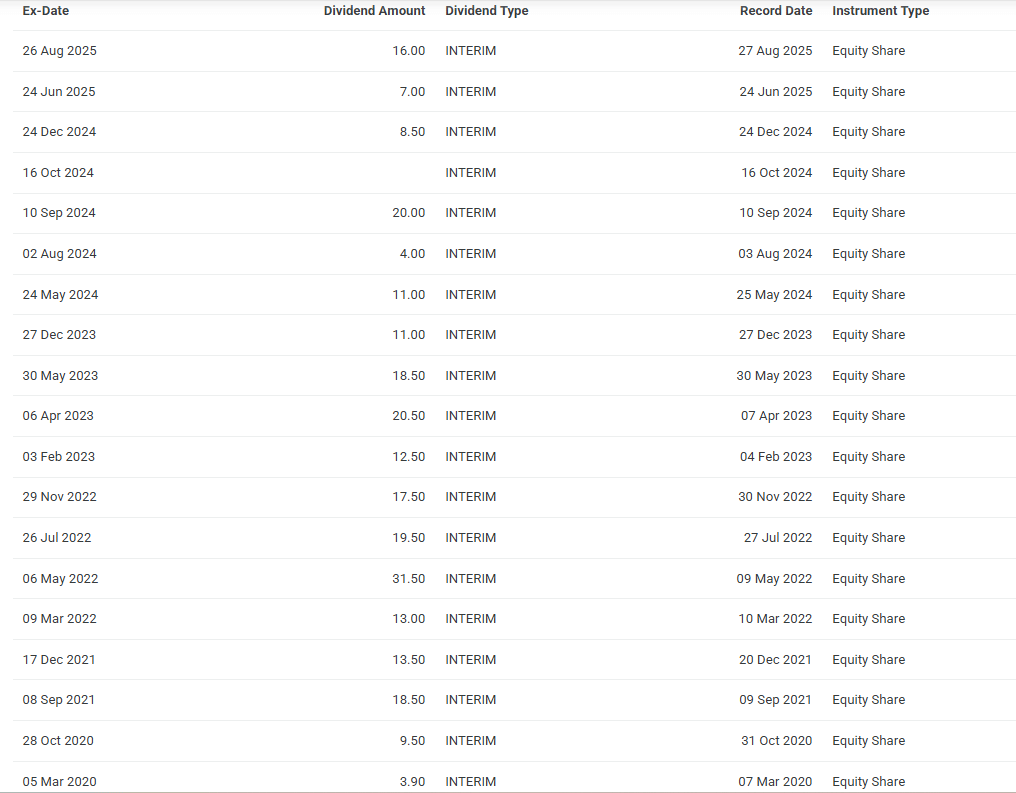Image resolution: width=1016 pixels, height=793 pixels.
Task: Click the 3.90 dividend amount
Action: click(x=412, y=781)
